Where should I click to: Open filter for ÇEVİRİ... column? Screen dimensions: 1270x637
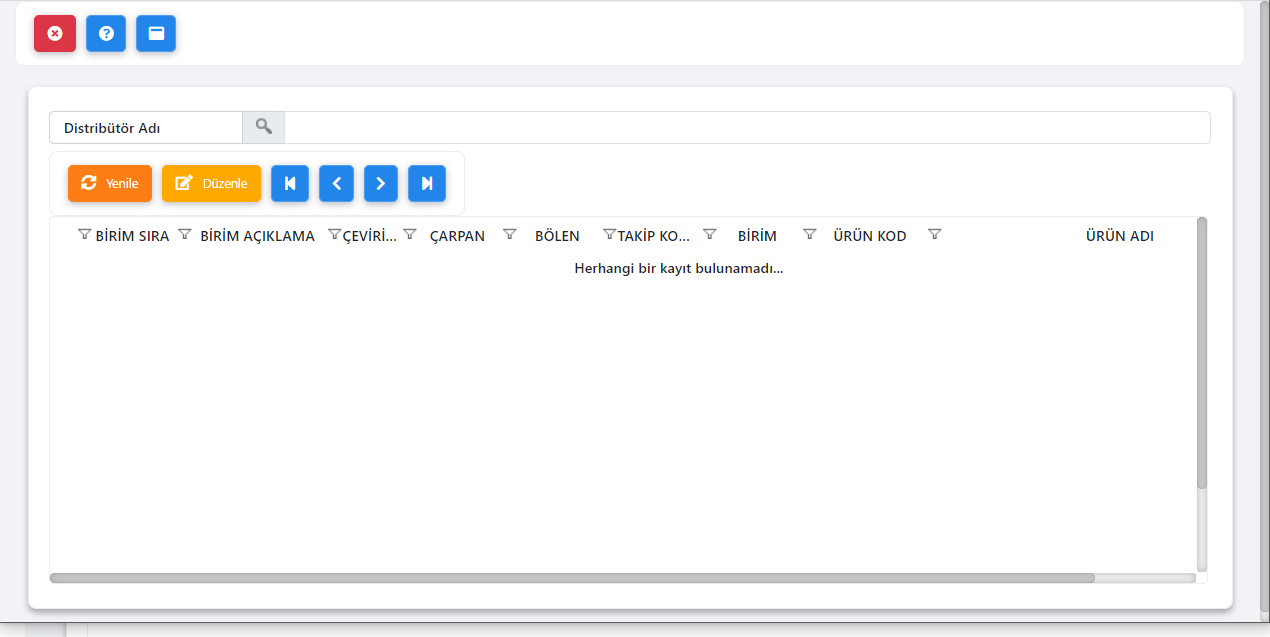(335, 234)
